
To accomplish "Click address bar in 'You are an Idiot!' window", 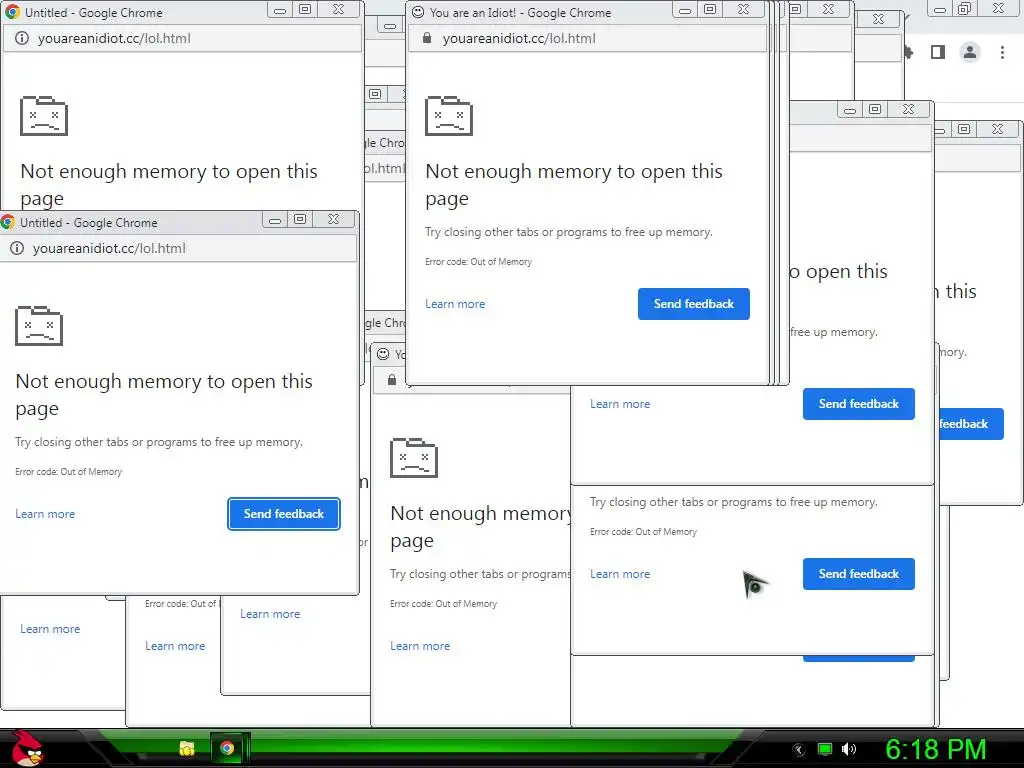I will point(586,39).
